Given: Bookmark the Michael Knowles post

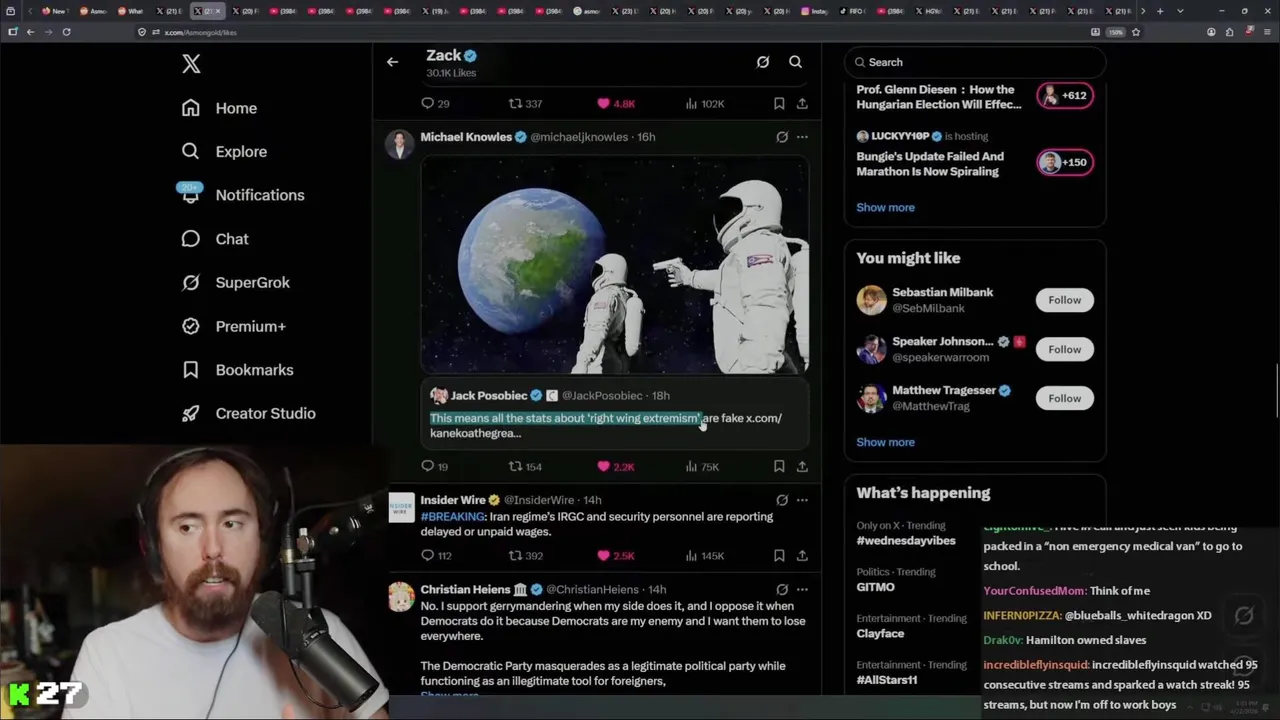Looking at the screenshot, I should pyautogui.click(x=779, y=466).
